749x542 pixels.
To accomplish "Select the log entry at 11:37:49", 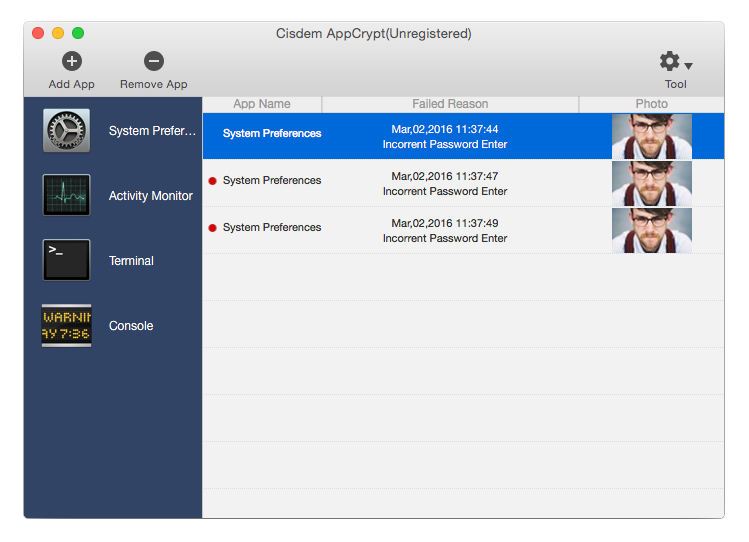I will pos(463,230).
